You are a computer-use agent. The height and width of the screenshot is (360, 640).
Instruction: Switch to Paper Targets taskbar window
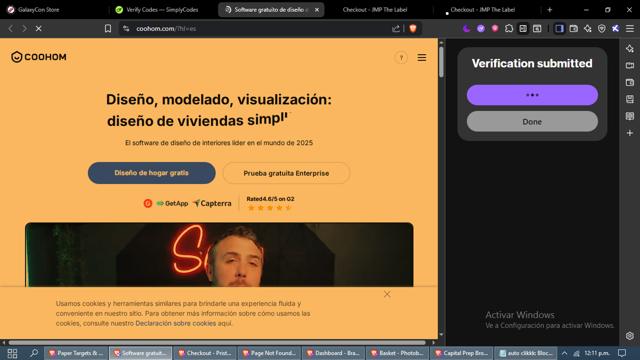(x=76, y=353)
